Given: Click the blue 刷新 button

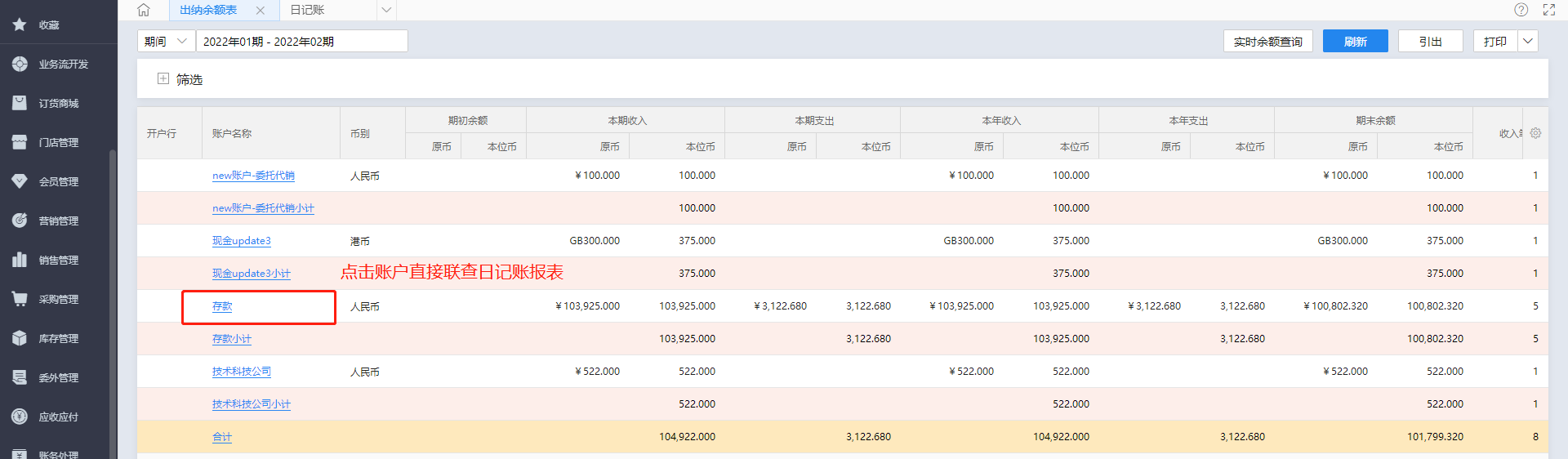Looking at the screenshot, I should click(x=1355, y=41).
